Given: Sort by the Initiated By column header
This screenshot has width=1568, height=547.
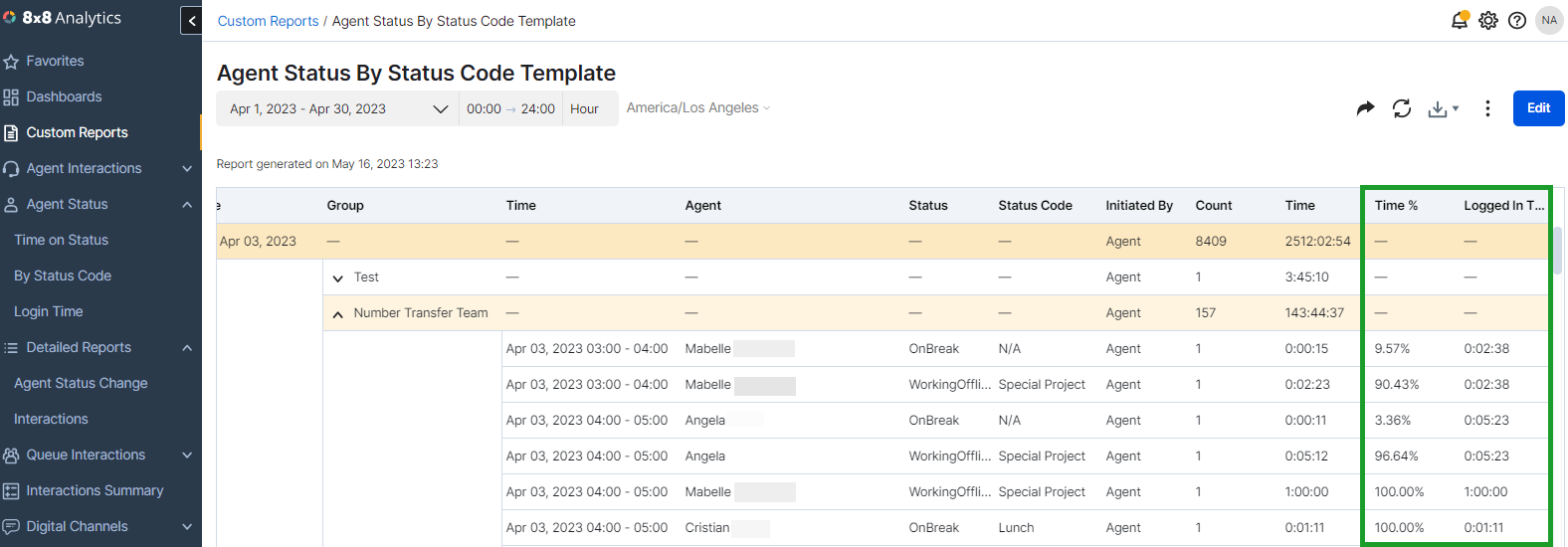Looking at the screenshot, I should 1139,206.
